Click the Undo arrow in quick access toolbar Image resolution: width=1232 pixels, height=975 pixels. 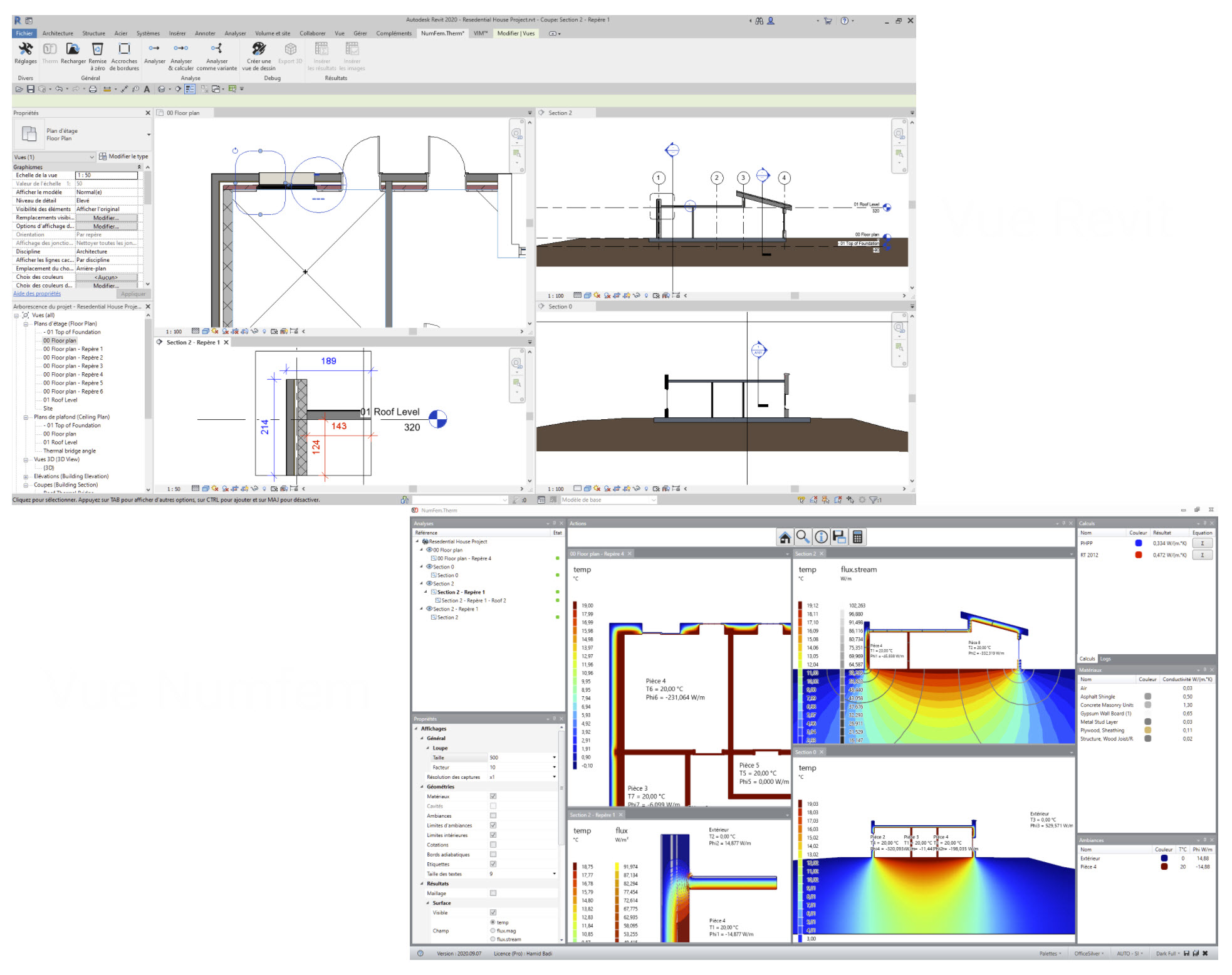[59, 89]
